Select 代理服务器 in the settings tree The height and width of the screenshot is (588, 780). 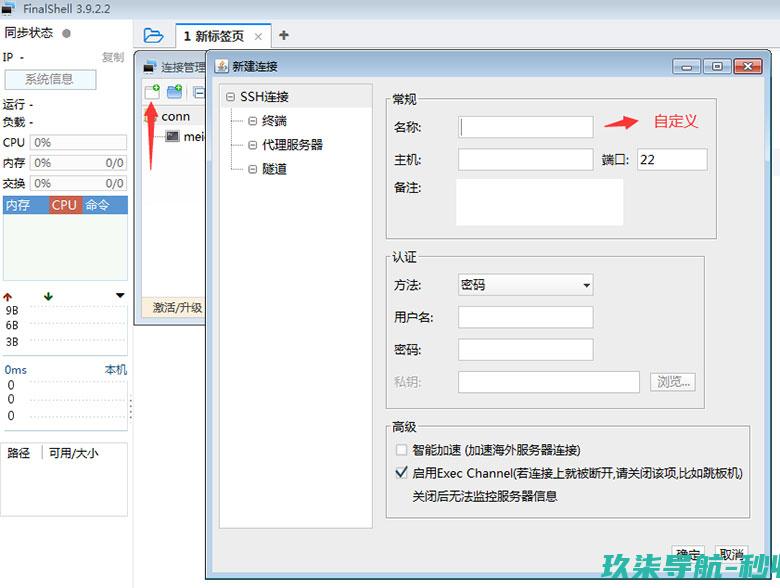292,145
